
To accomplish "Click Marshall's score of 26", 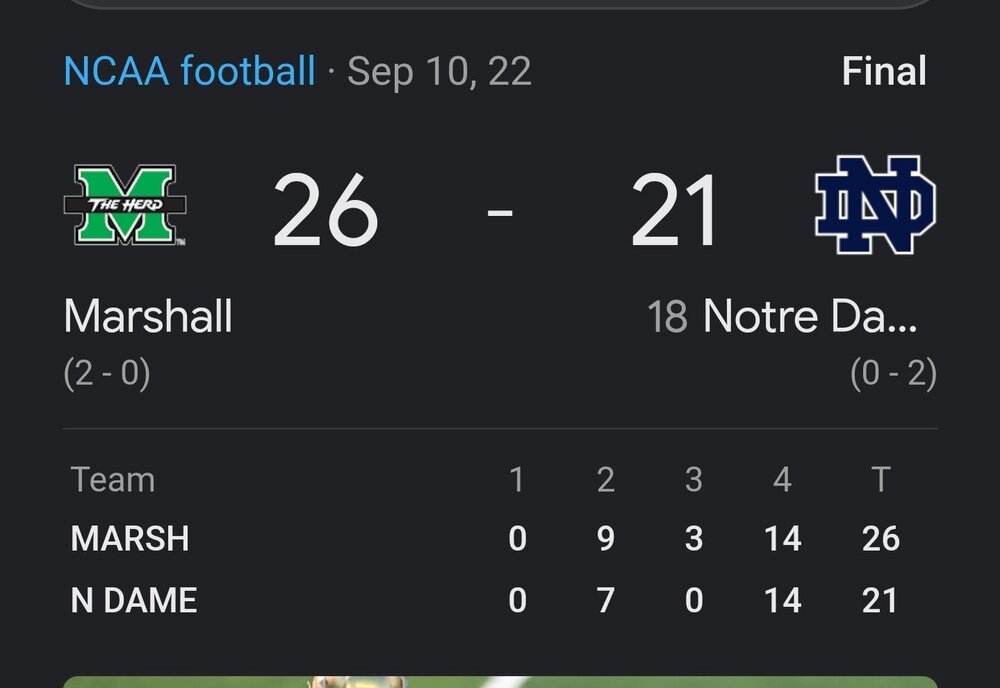I will [325, 211].
